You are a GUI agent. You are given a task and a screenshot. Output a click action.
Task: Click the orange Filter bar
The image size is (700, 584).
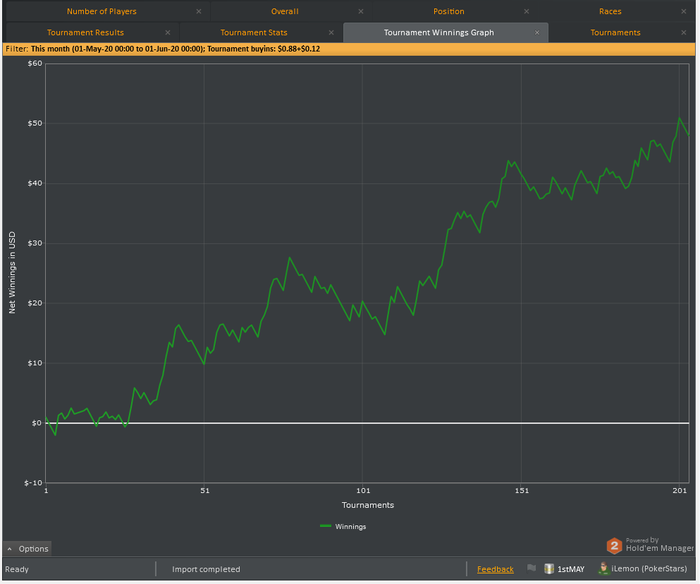[x=349, y=49]
